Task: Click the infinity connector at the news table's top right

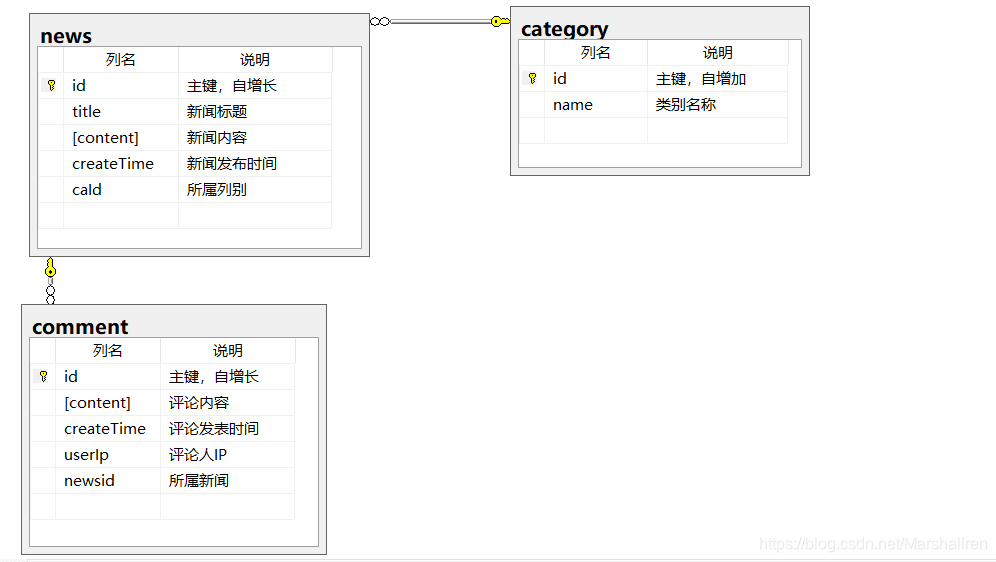Action: point(380,22)
